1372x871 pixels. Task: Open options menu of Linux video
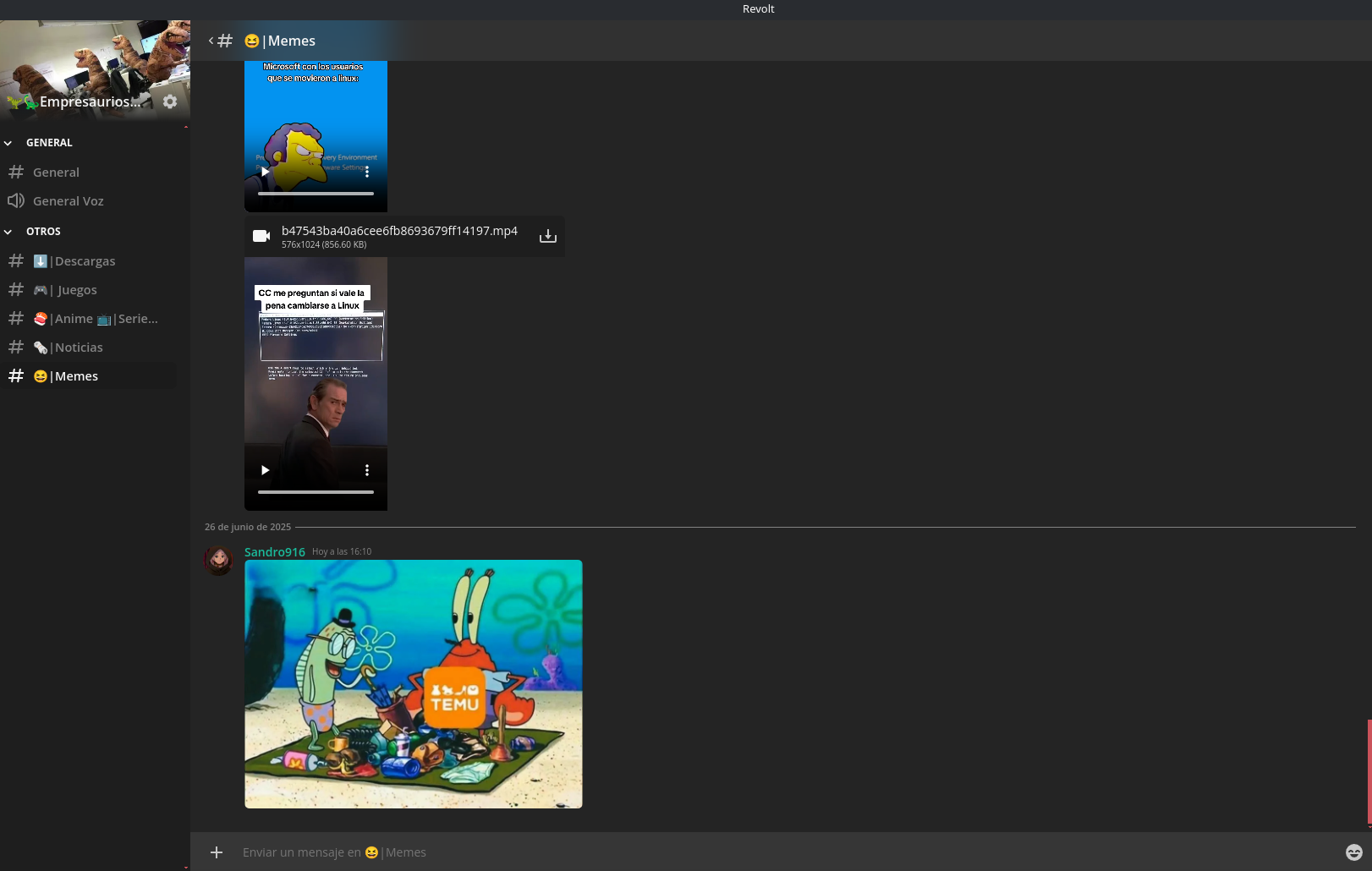click(367, 470)
